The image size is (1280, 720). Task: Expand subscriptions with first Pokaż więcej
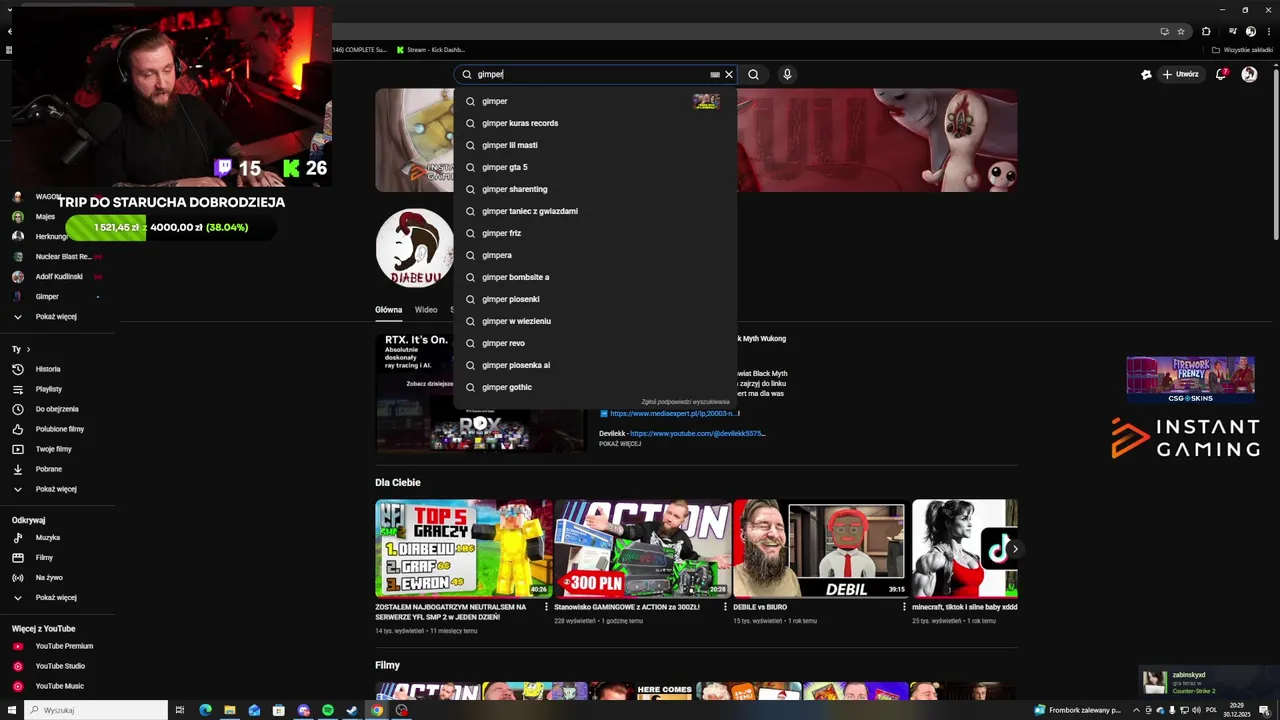56,317
